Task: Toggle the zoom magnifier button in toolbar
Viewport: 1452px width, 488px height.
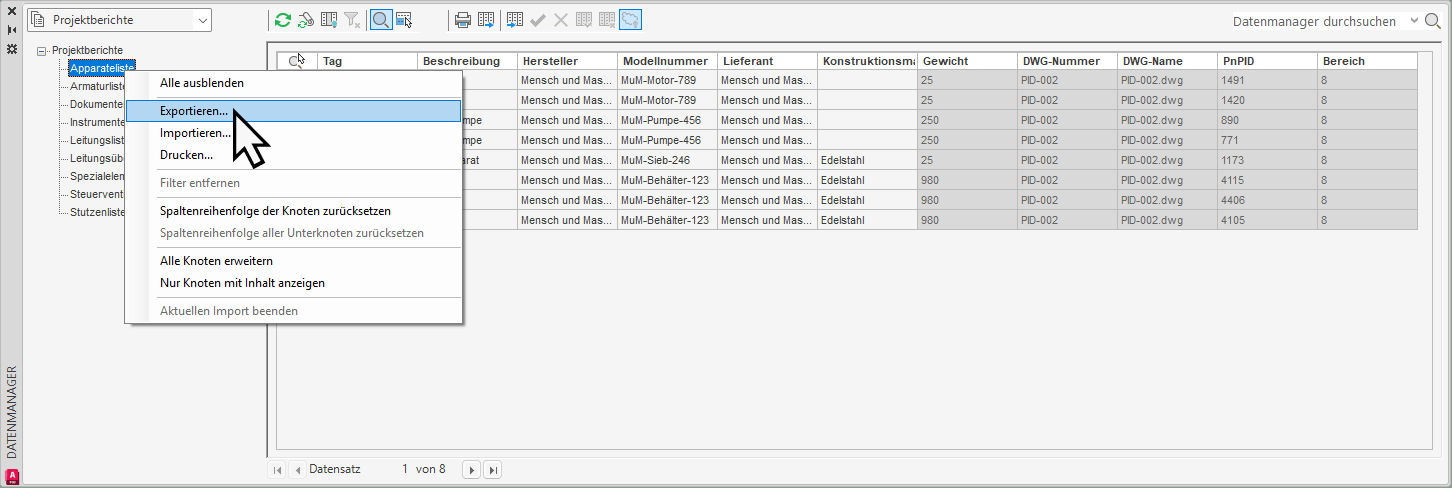Action: click(x=381, y=20)
